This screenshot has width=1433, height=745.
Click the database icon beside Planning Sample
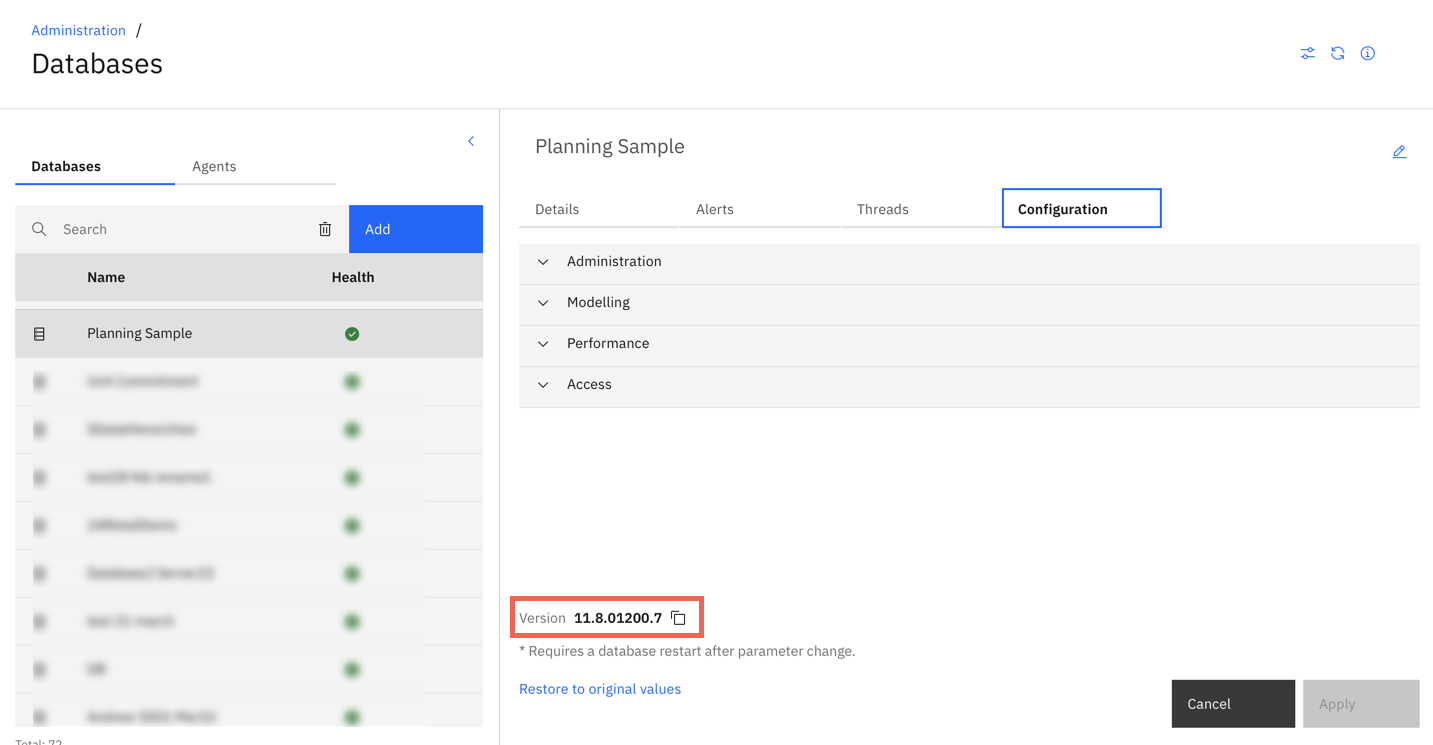(x=41, y=333)
